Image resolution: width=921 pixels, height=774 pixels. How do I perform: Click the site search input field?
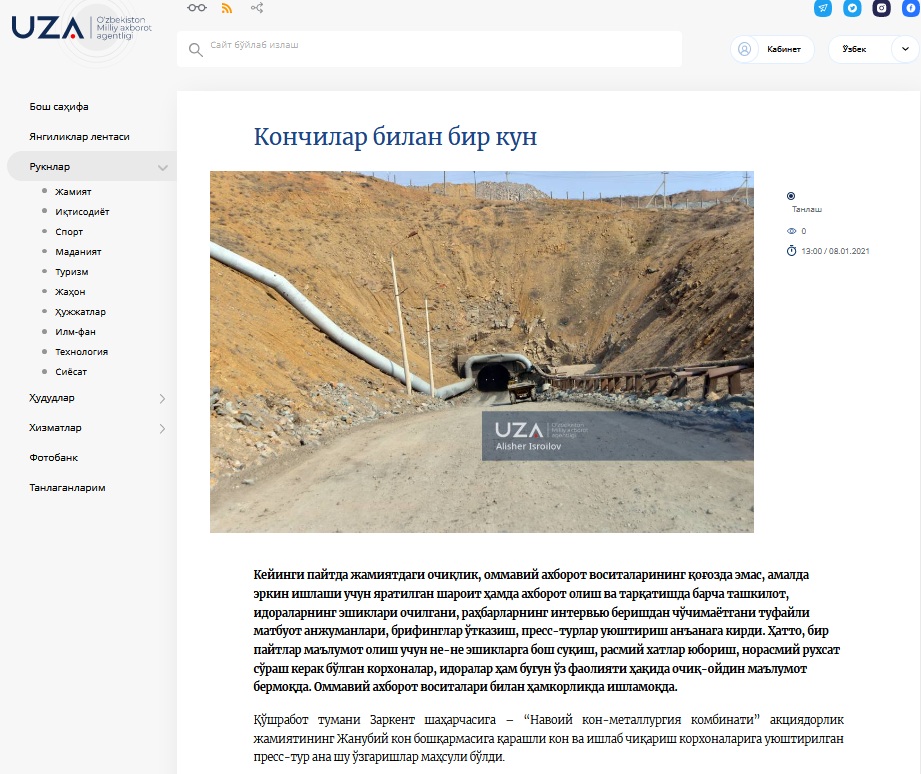pos(430,46)
